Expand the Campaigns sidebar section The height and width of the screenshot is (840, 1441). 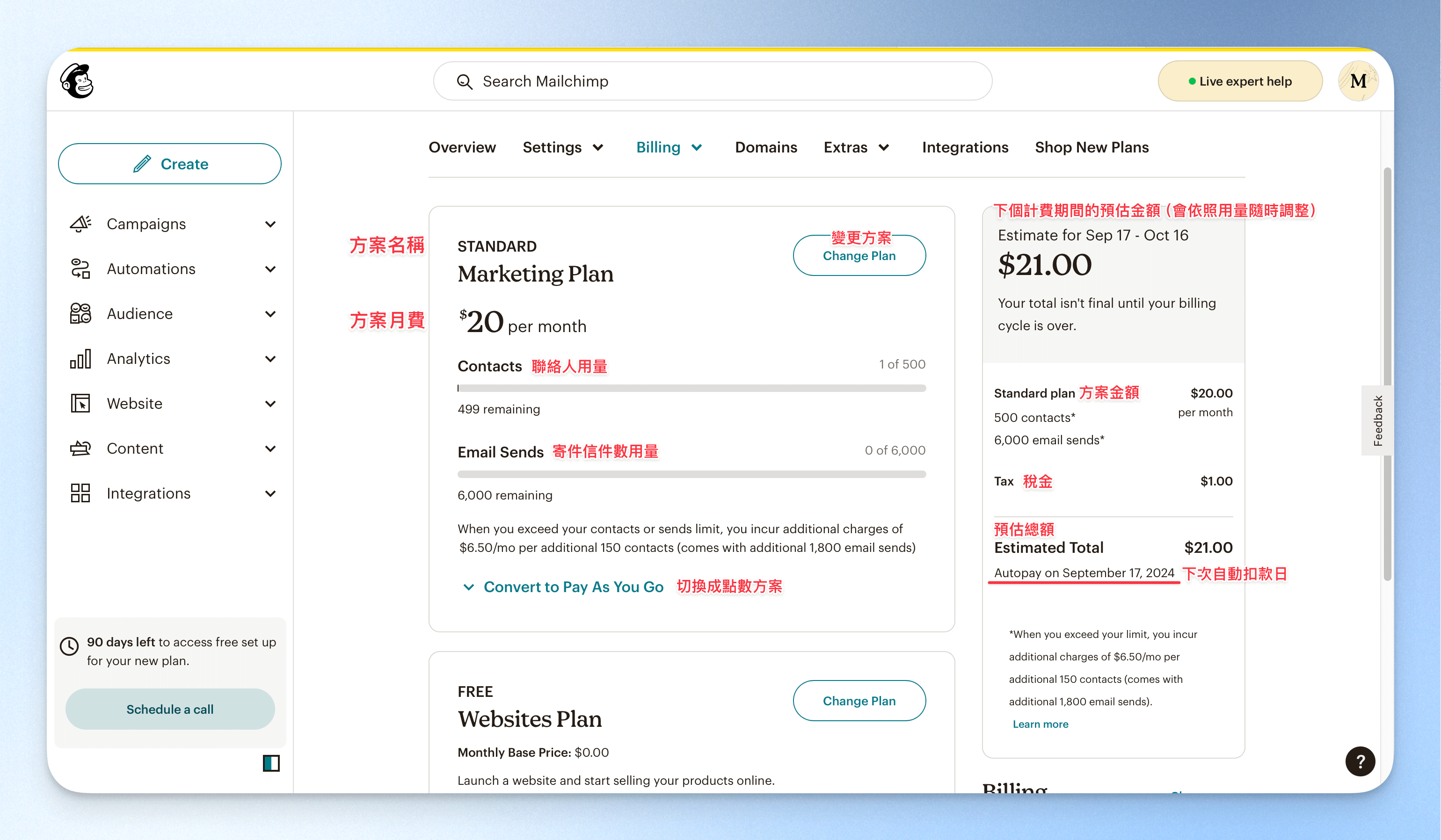(x=270, y=224)
